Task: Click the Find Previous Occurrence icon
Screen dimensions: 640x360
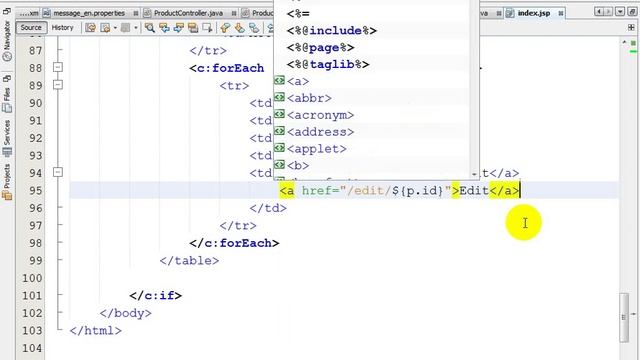Action: click(164, 28)
